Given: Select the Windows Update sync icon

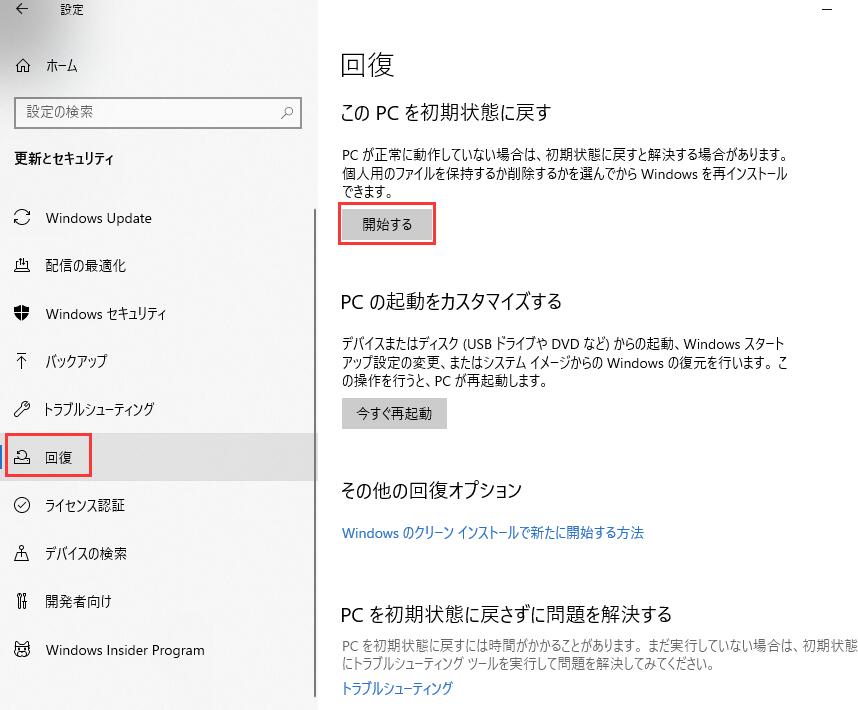Looking at the screenshot, I should [x=23, y=218].
